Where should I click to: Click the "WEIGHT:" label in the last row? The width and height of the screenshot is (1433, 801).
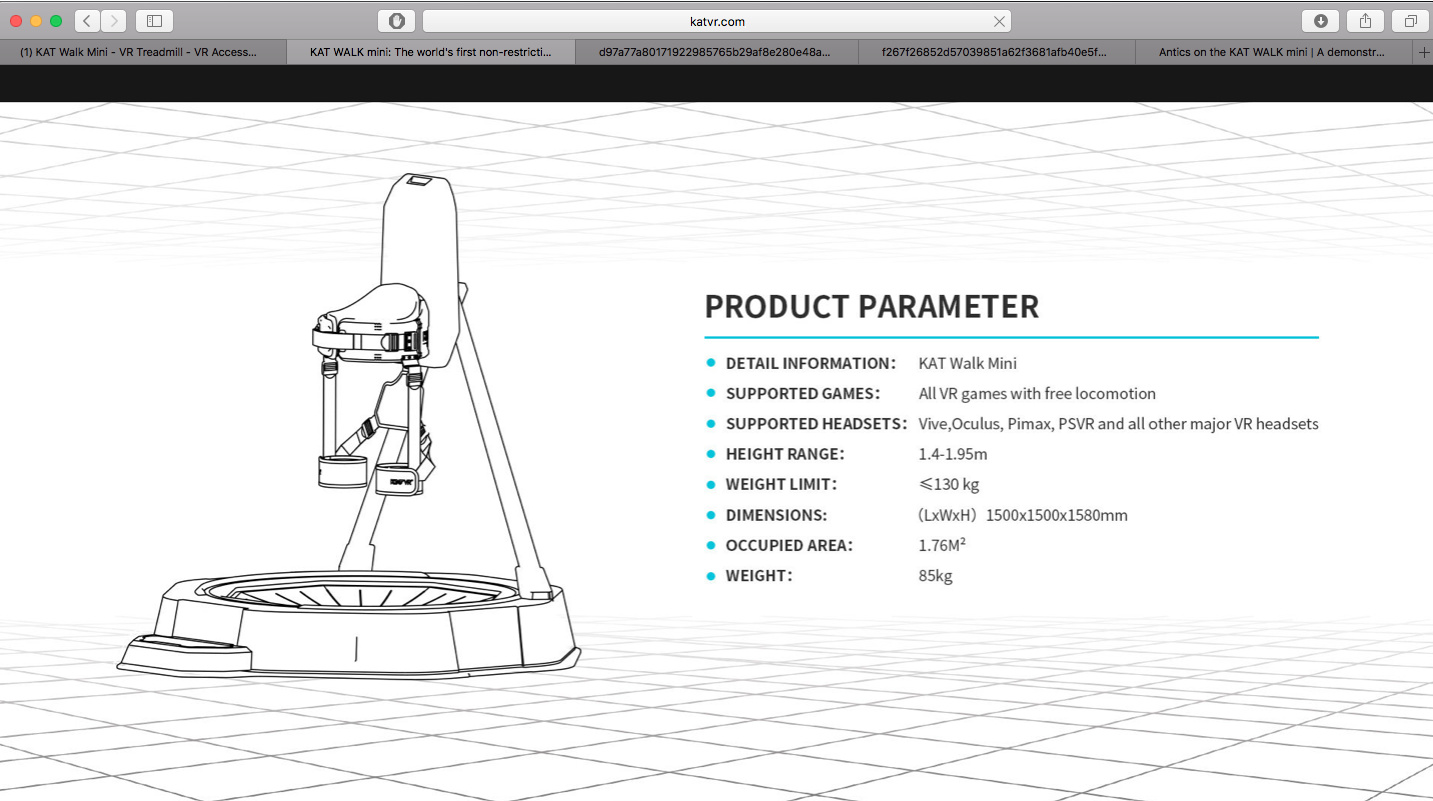pos(760,576)
